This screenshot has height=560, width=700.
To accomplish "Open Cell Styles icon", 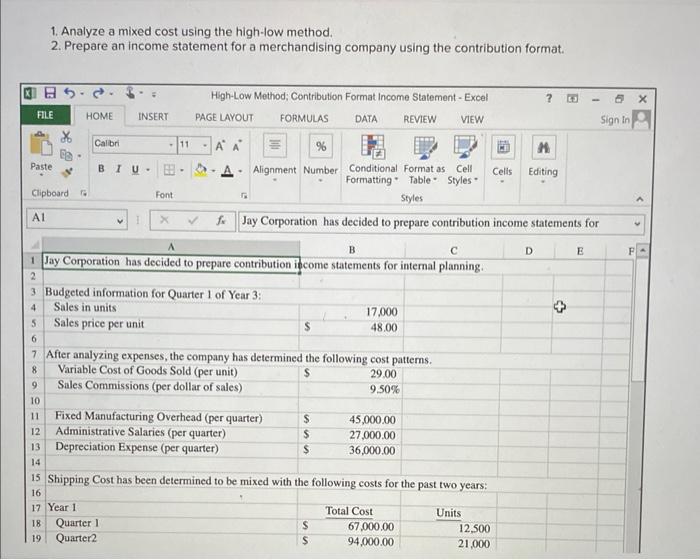I will click(x=464, y=147).
